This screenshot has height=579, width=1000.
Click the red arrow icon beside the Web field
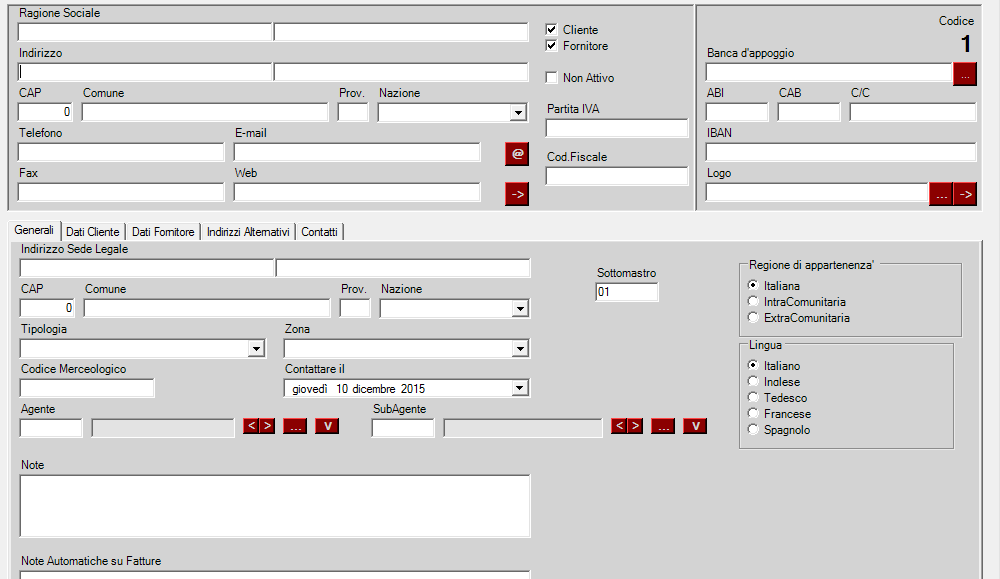(x=516, y=192)
